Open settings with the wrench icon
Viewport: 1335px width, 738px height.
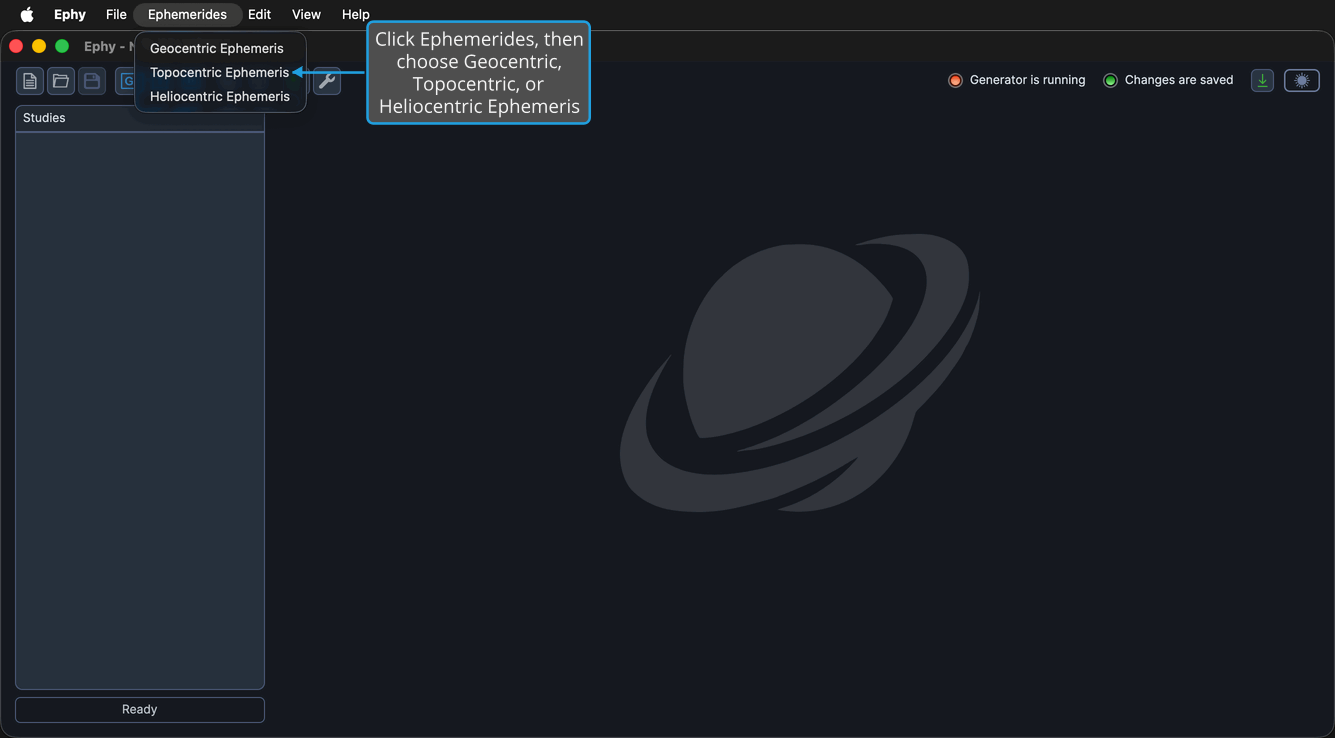point(327,81)
